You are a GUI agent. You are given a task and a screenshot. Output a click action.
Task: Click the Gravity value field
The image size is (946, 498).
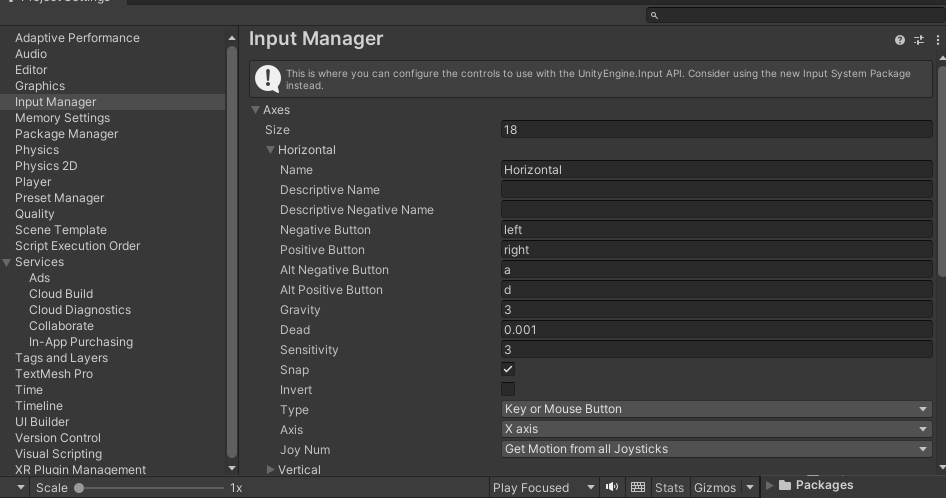[717, 309]
